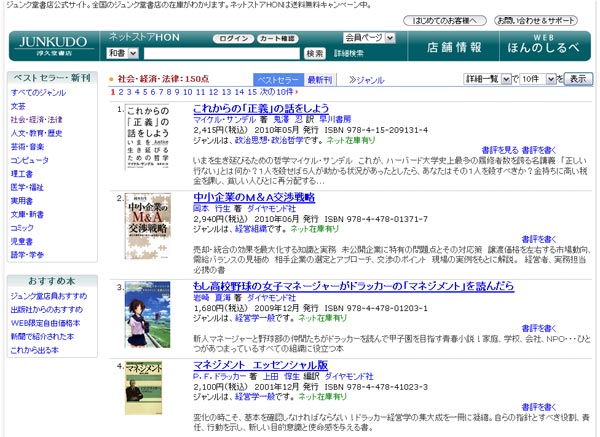This screenshot has height=437, width=600.
Task: Select 実用書 genre in sidebar
Action: tap(22, 201)
